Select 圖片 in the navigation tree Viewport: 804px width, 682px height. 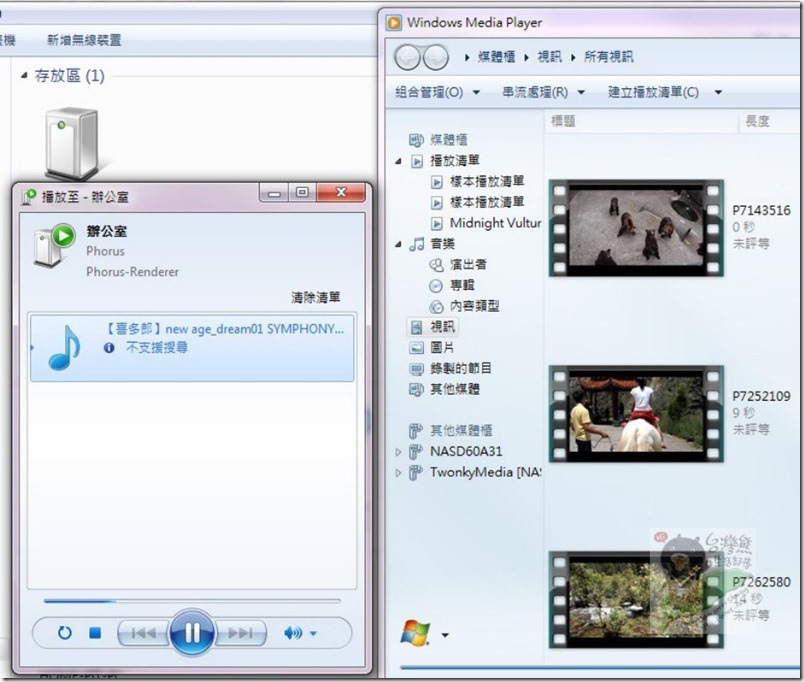[442, 348]
